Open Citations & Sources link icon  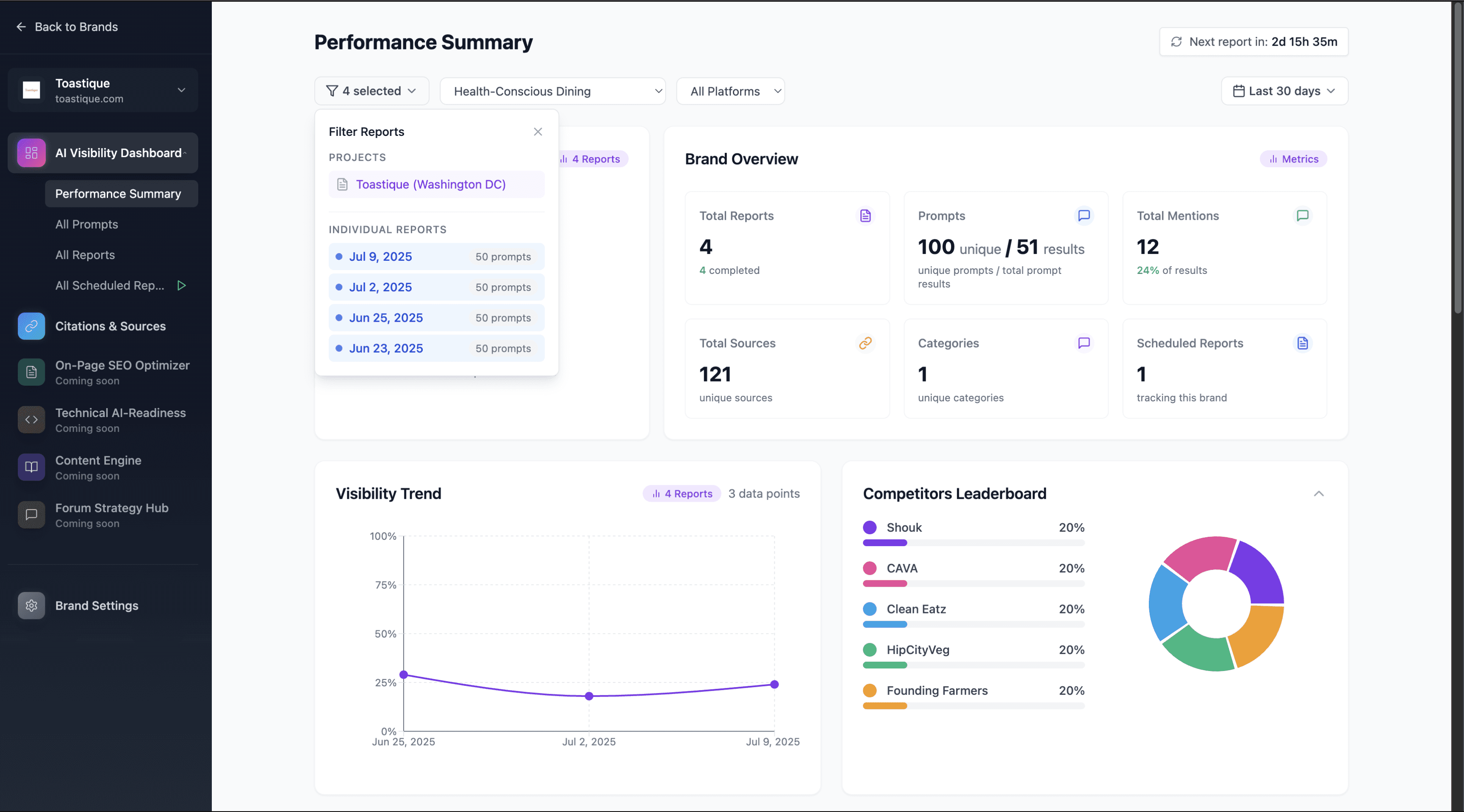[31, 326]
